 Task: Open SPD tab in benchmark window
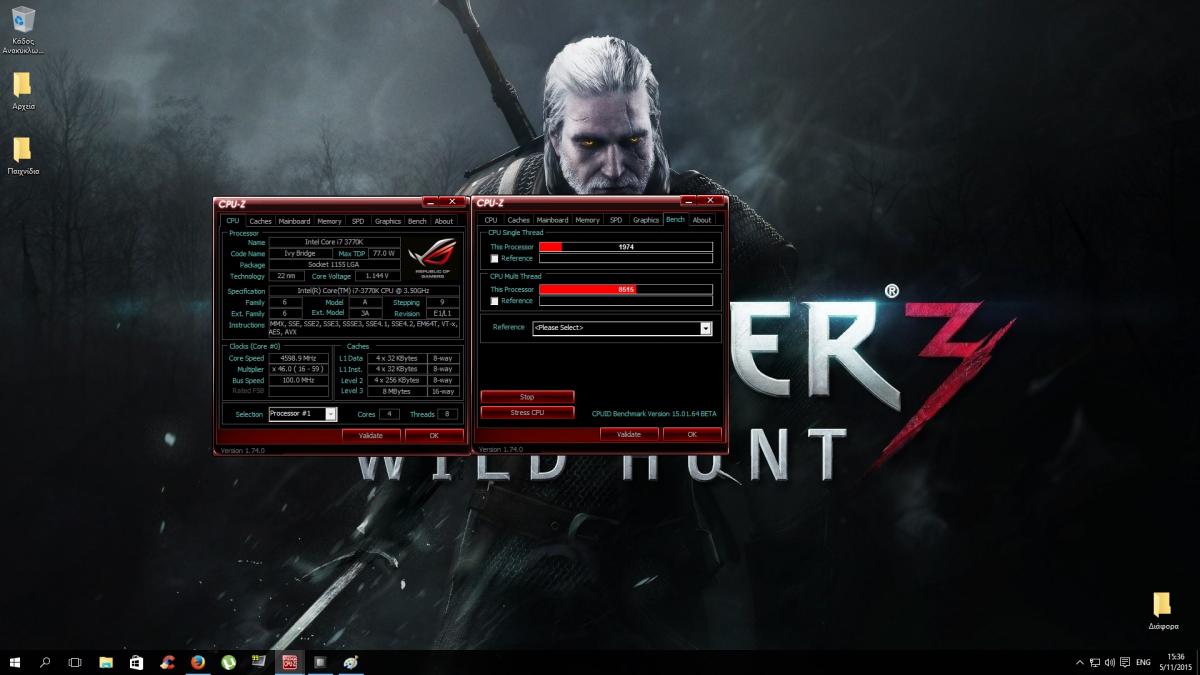616,220
